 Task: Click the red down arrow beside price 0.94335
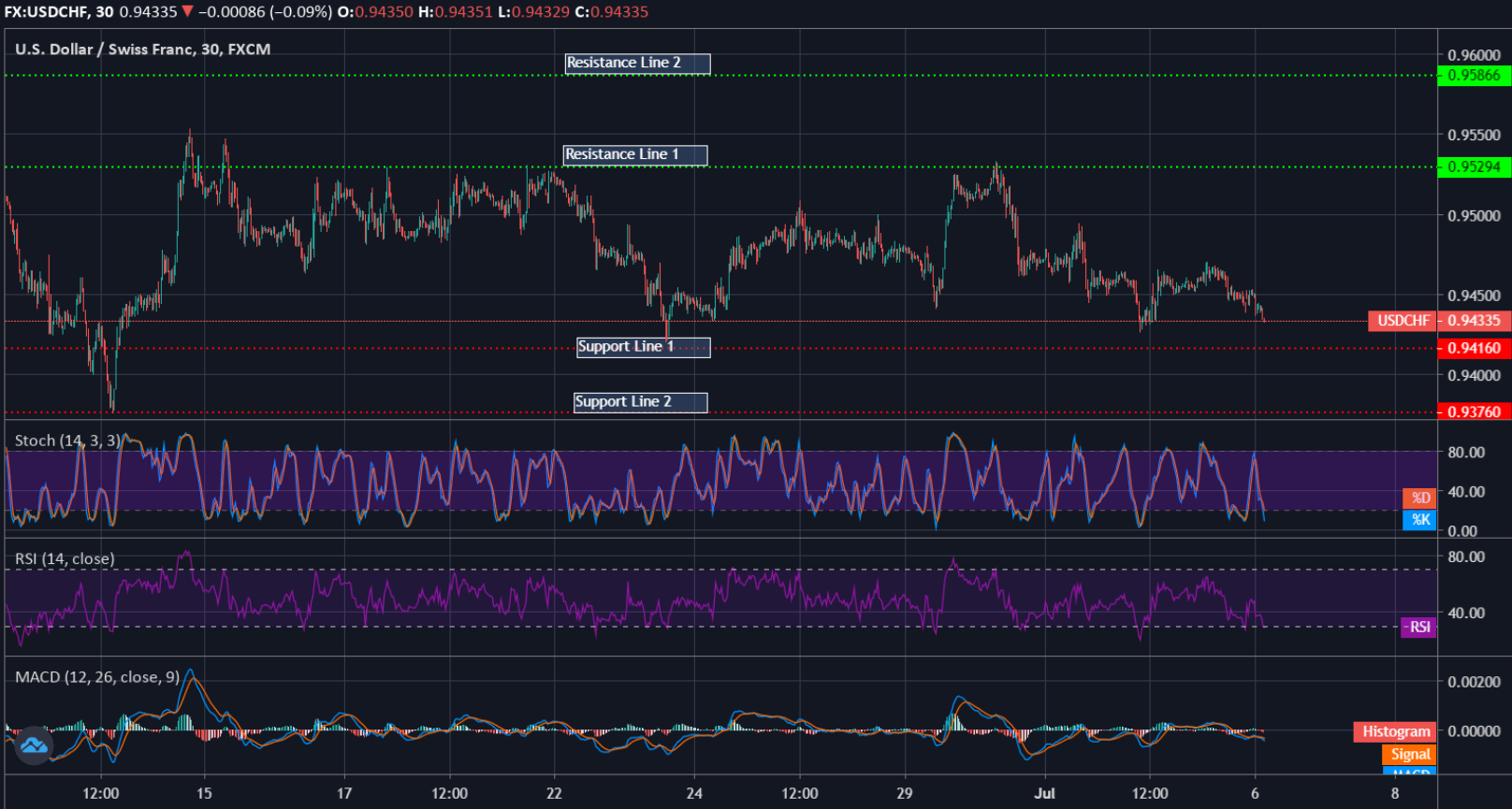pos(188,11)
